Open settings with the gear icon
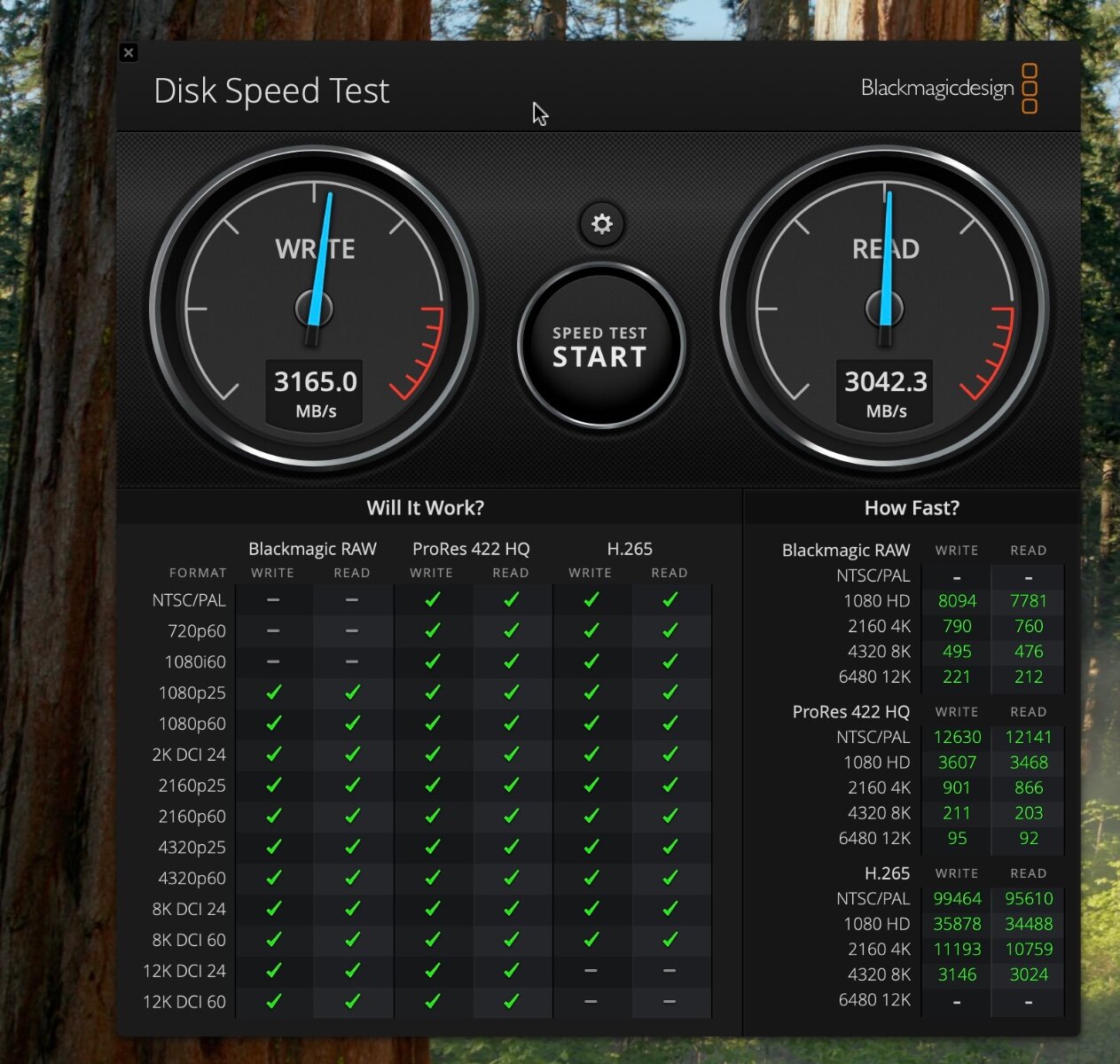The width and height of the screenshot is (1120, 1064). pyautogui.click(x=601, y=224)
